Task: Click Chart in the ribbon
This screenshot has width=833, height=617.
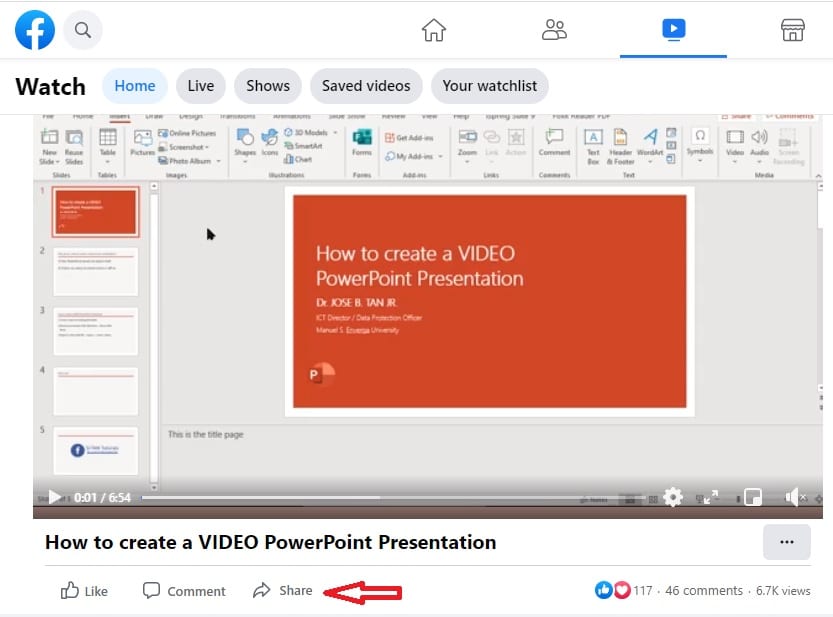Action: click(298, 159)
